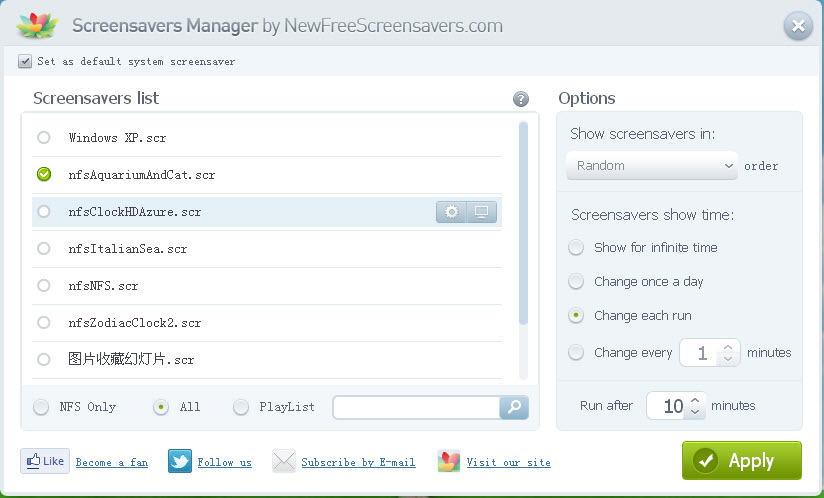Open the Subscribe by E-mail link

point(358,462)
